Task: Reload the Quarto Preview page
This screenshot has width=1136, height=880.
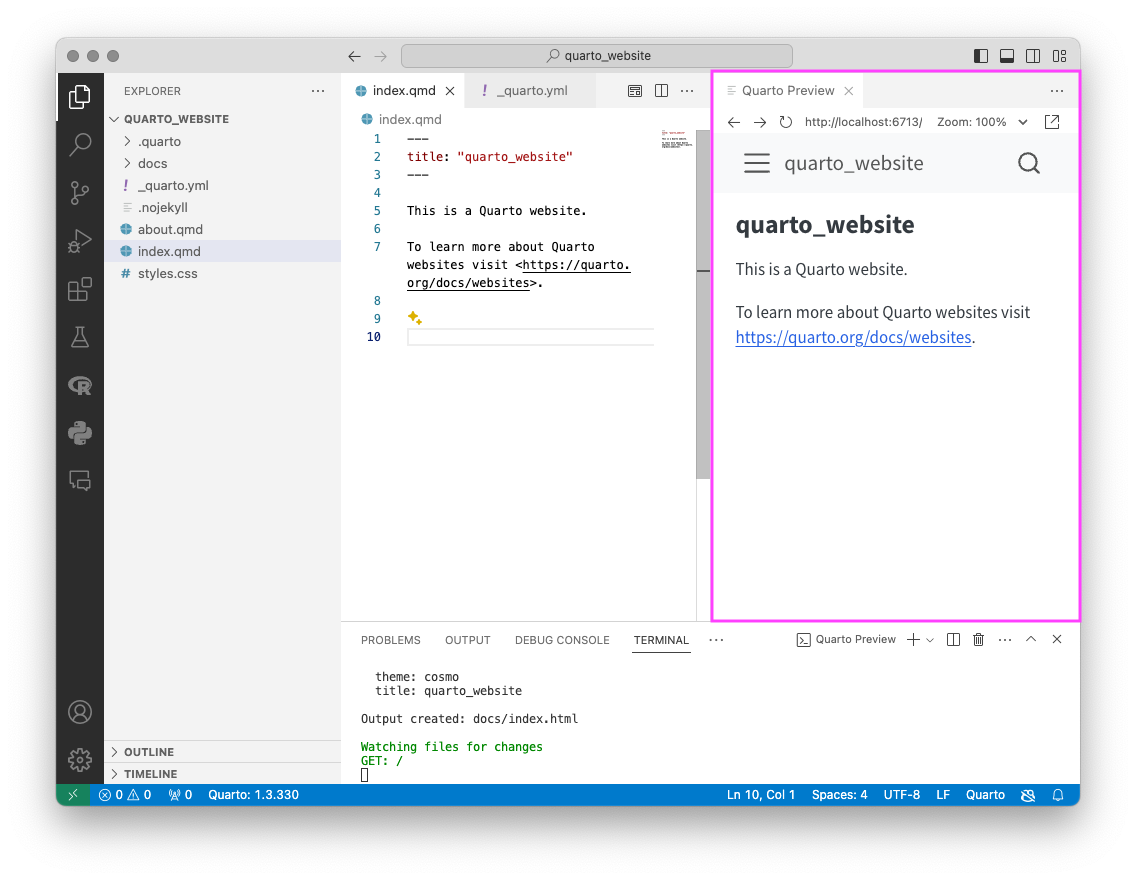Action: (x=785, y=122)
